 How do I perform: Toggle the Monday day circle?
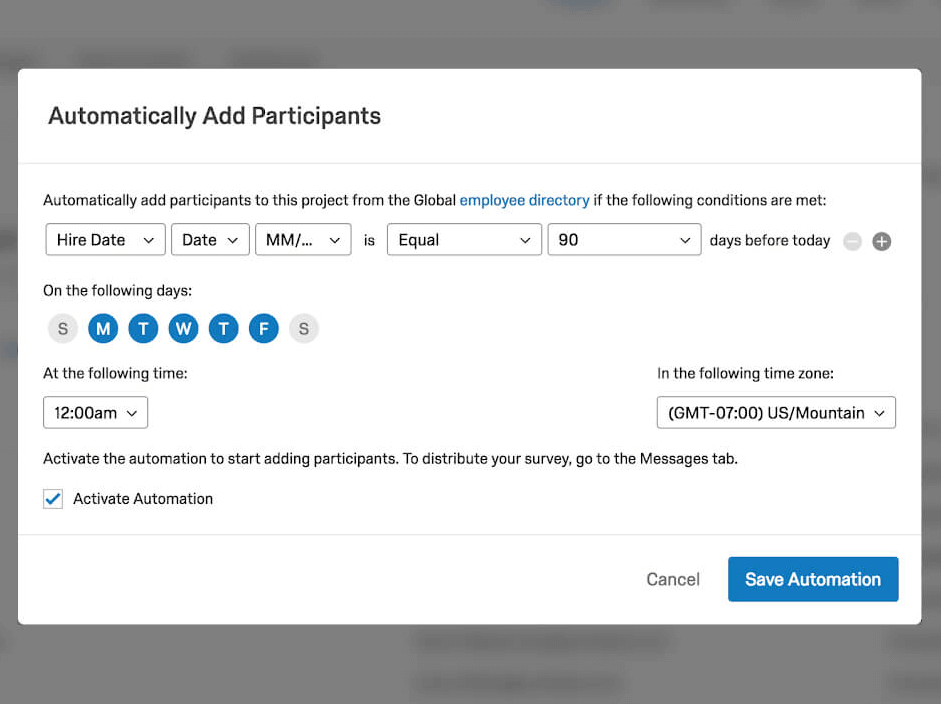point(103,328)
